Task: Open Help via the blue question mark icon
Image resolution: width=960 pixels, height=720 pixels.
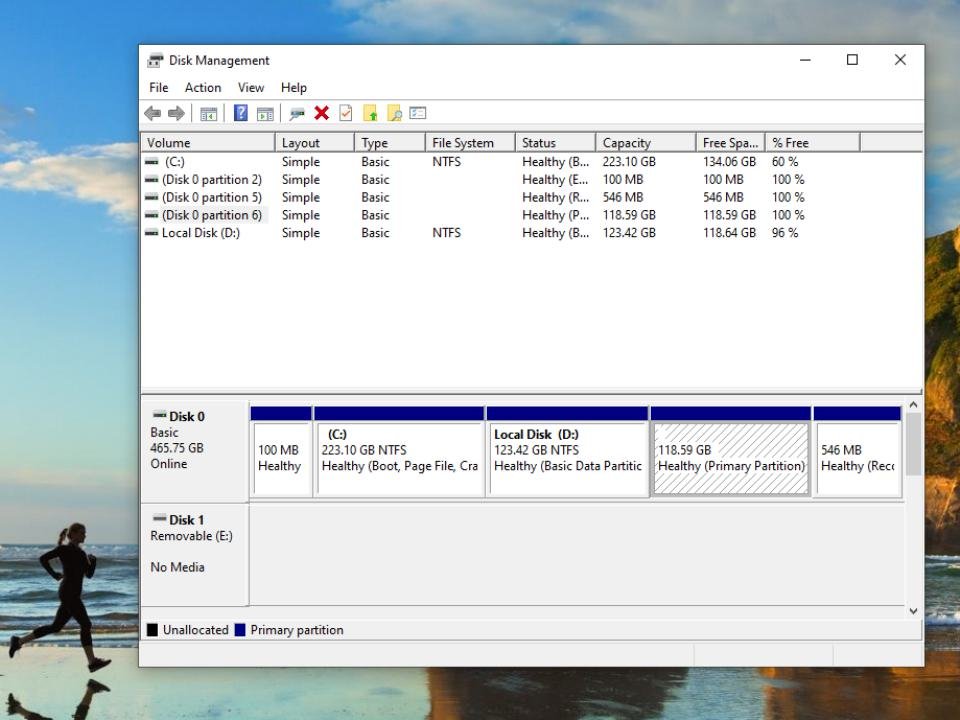Action: (241, 113)
